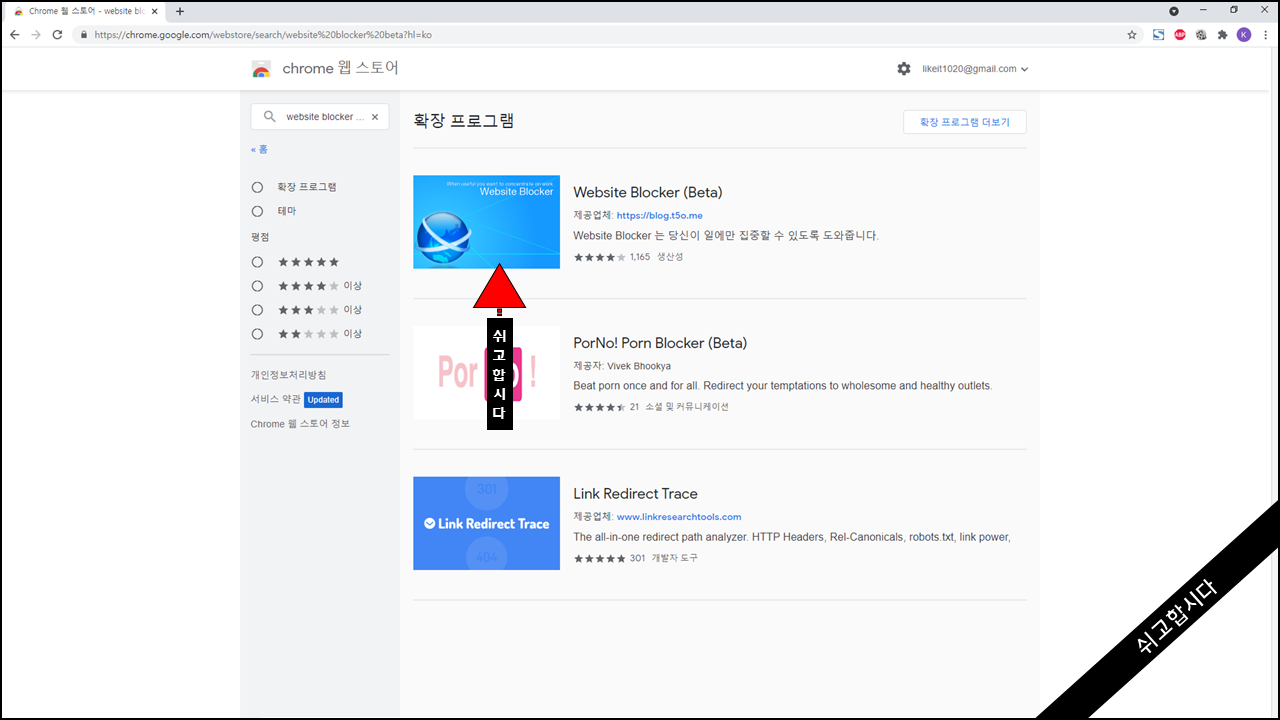Open the Link Redirect Trace thumbnail

486,523
